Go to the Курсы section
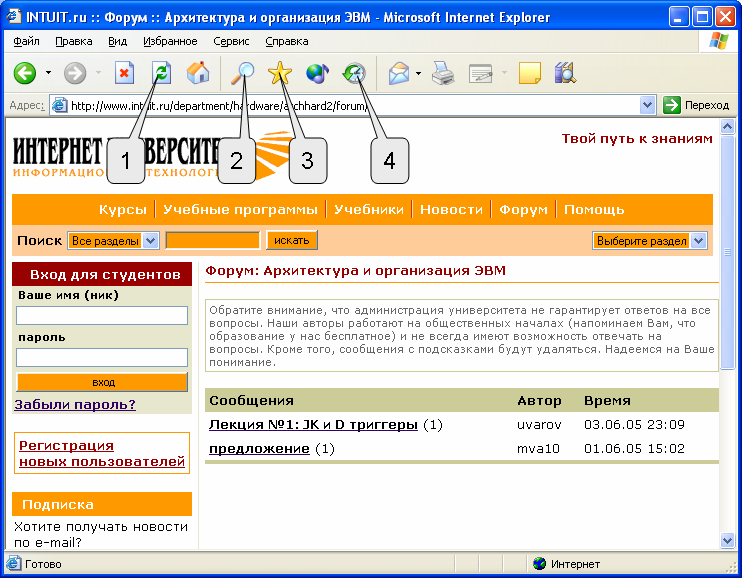The width and height of the screenshot is (742, 578). coord(123,209)
